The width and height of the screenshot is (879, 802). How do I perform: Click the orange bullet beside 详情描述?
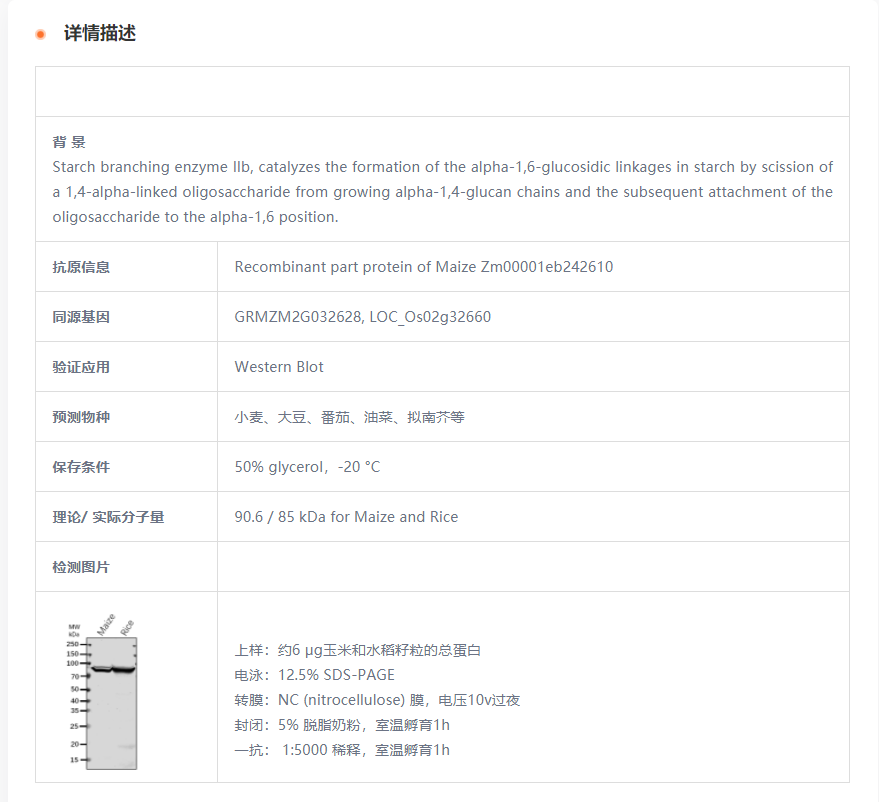(41, 34)
